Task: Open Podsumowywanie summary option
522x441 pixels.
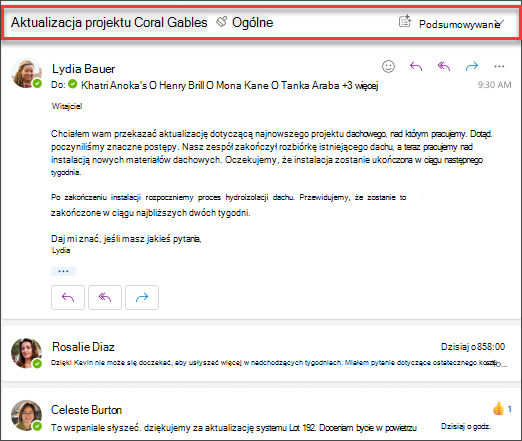Action: pyautogui.click(x=459, y=24)
